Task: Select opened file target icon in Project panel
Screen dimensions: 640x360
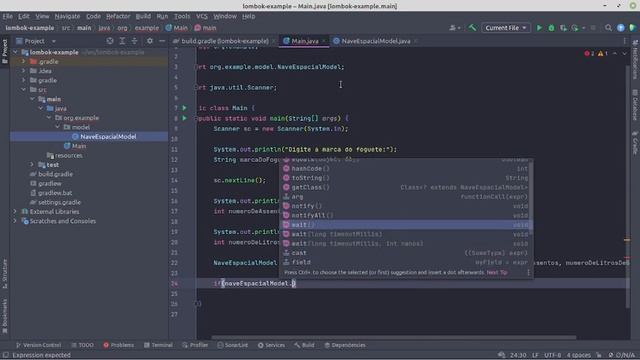Action: (110, 41)
